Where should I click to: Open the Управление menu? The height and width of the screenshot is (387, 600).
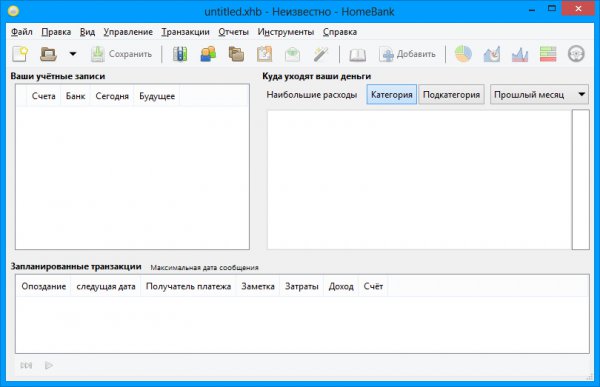pos(128,32)
